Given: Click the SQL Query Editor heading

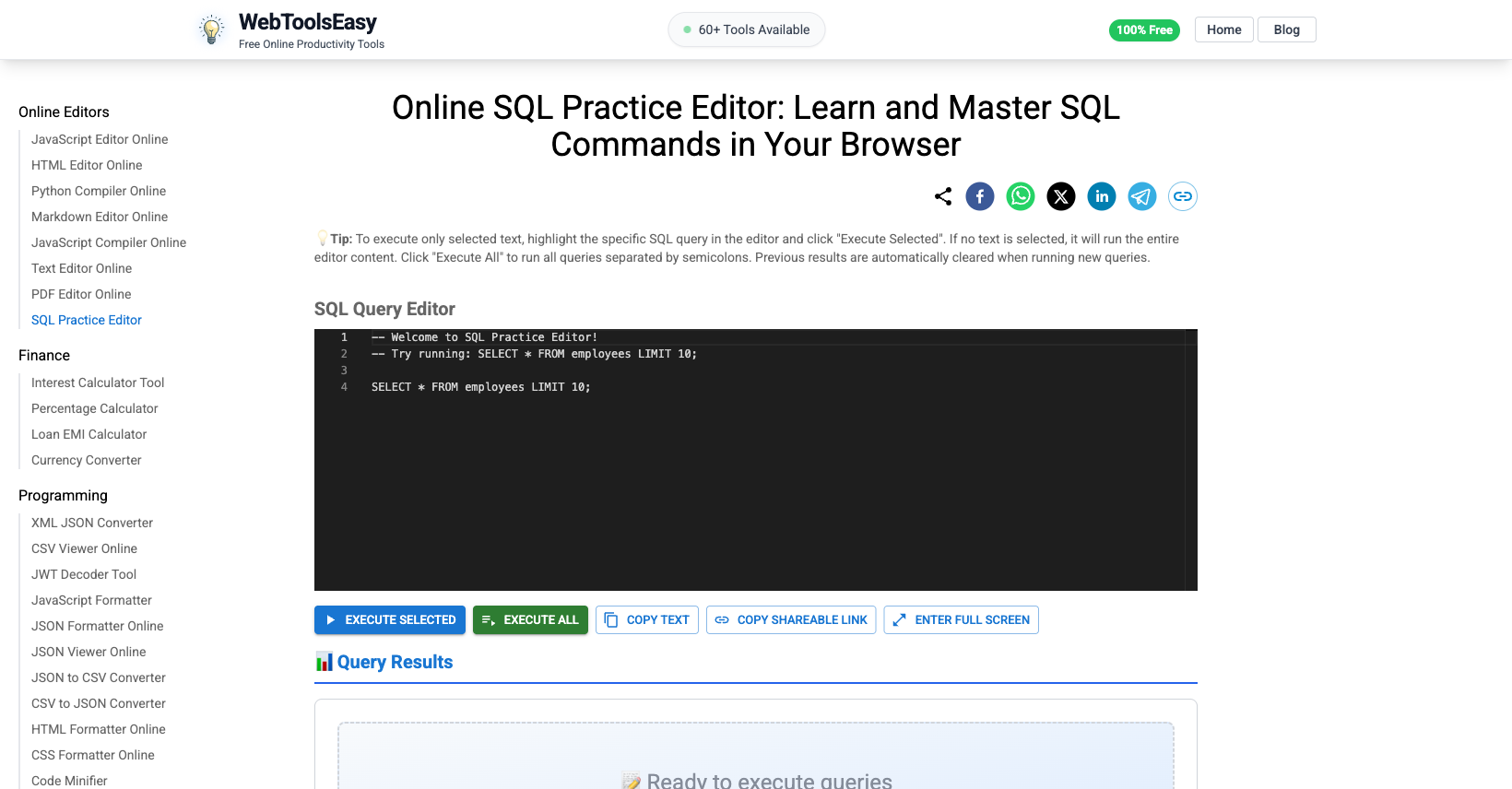Looking at the screenshot, I should pos(384,309).
